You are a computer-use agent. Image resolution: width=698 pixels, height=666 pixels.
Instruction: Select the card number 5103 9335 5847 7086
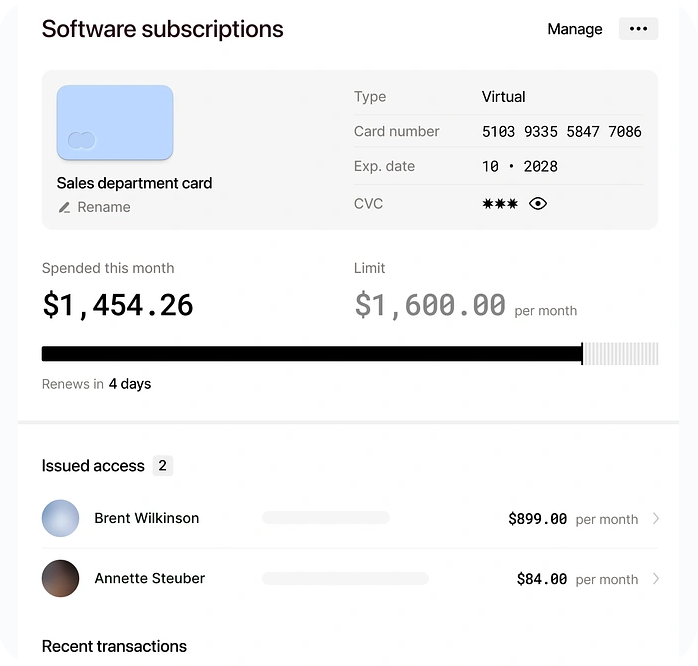click(x=561, y=131)
